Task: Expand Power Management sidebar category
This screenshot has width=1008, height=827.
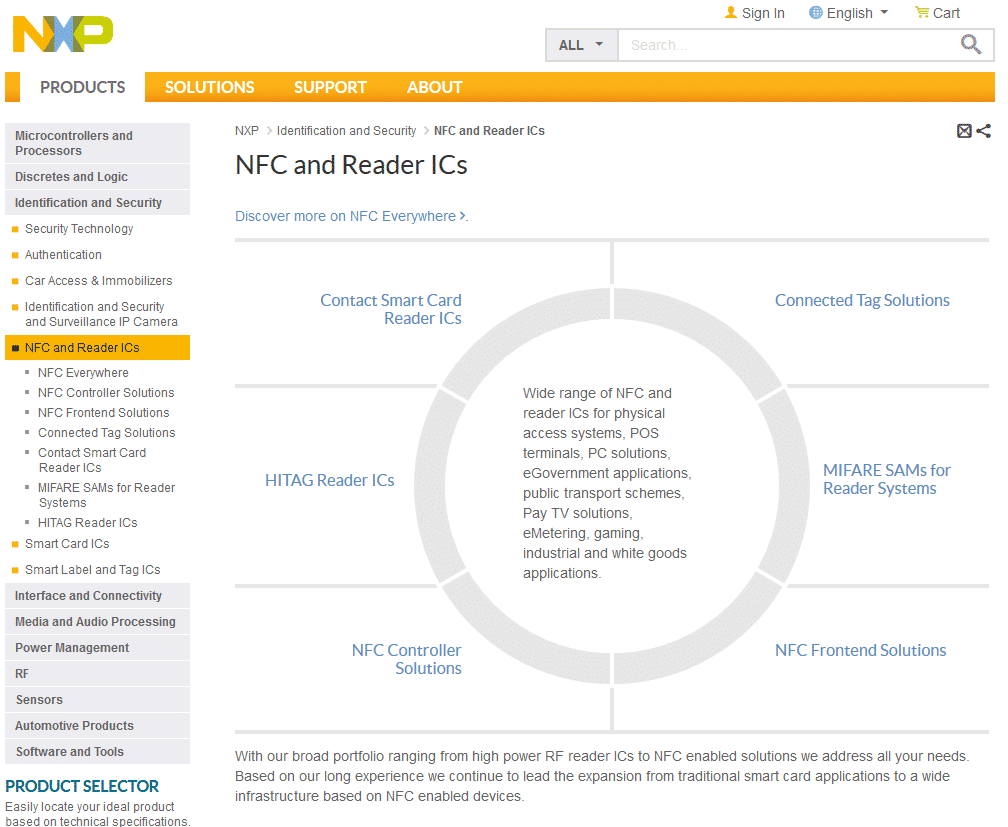Action: (98, 648)
